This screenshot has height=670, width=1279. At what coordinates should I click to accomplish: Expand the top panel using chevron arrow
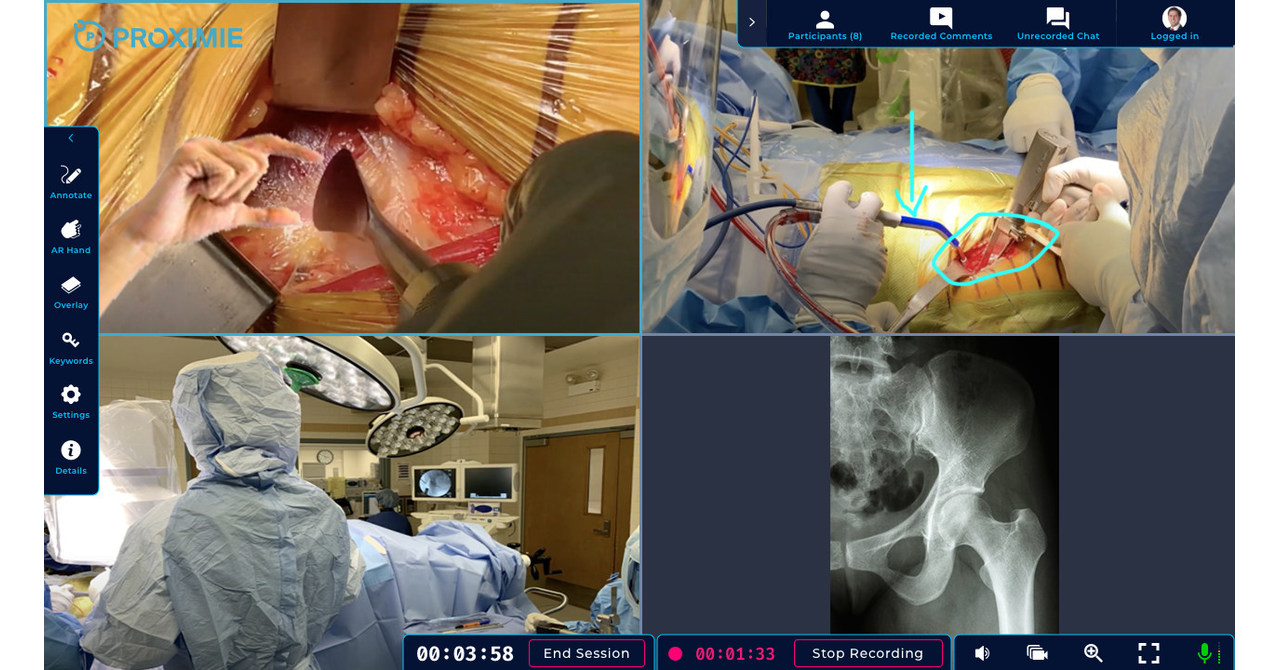click(x=752, y=22)
